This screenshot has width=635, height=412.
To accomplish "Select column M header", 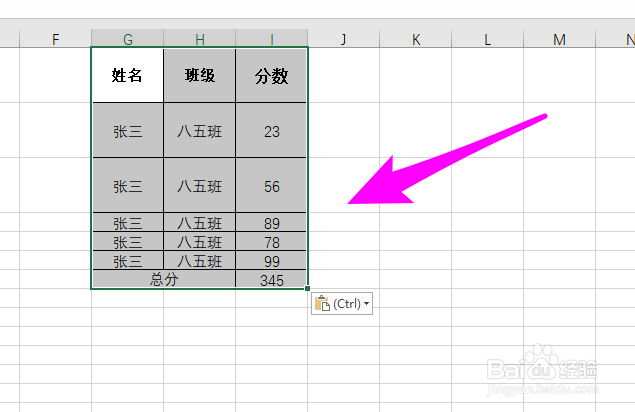I will 559,39.
